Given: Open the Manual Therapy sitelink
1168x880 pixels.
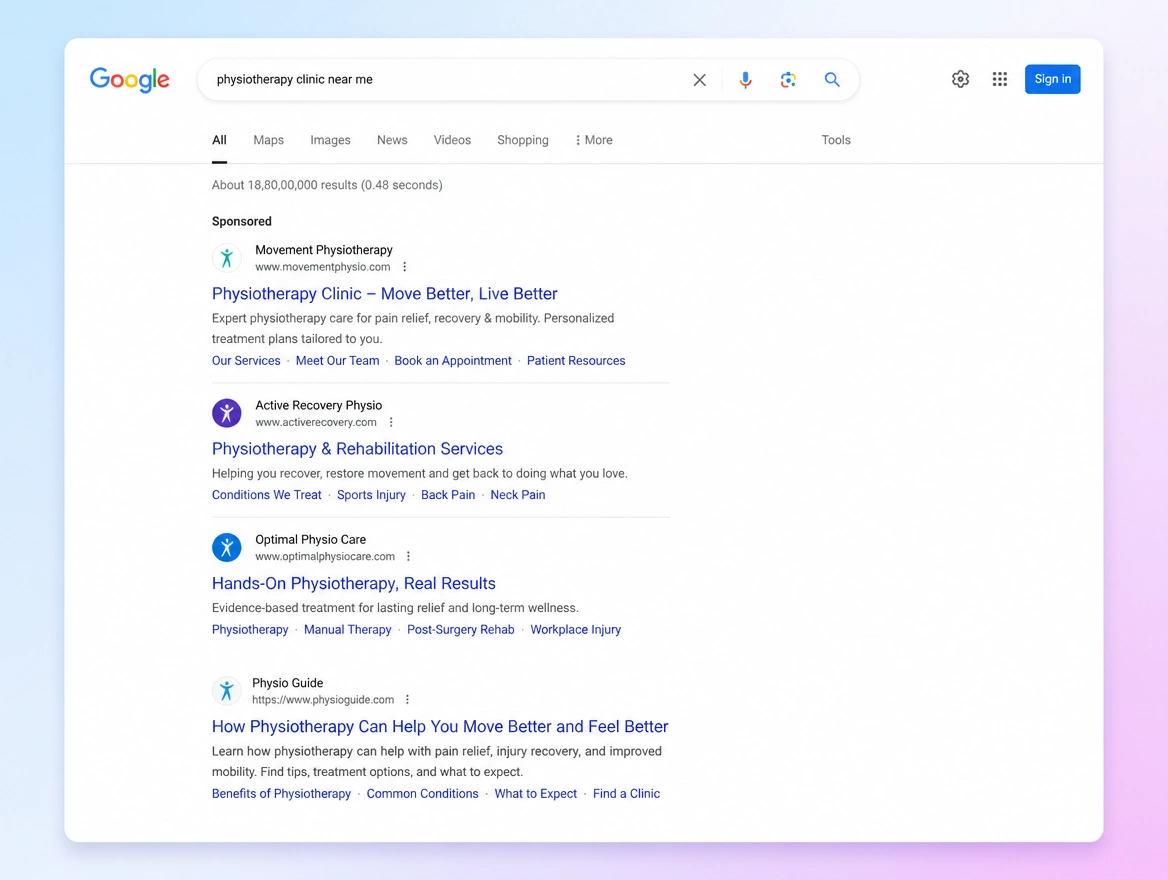Looking at the screenshot, I should click(348, 630).
